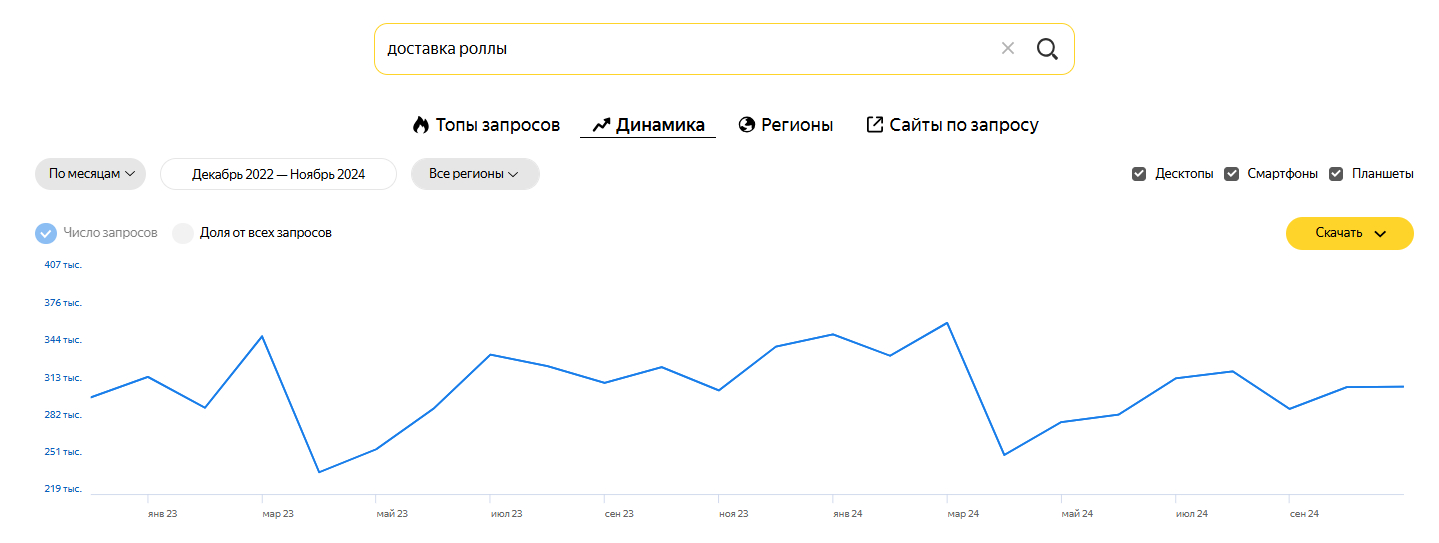Click the globe icon for Регионы
Viewport: 1439px width, 543px height.
click(746, 125)
